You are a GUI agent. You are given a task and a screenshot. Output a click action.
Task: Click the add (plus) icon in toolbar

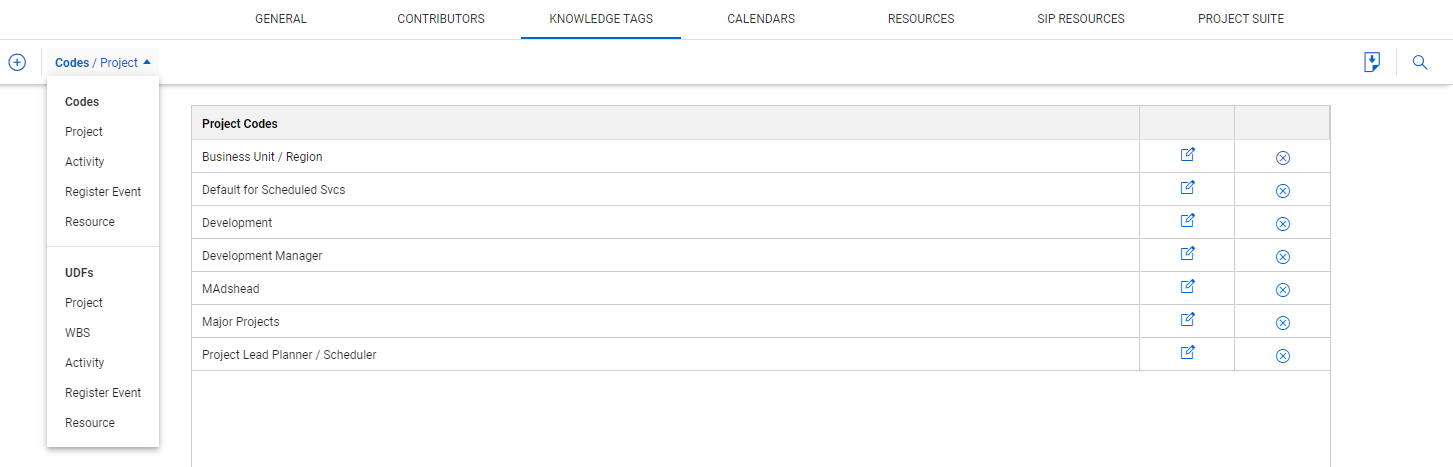(17, 62)
